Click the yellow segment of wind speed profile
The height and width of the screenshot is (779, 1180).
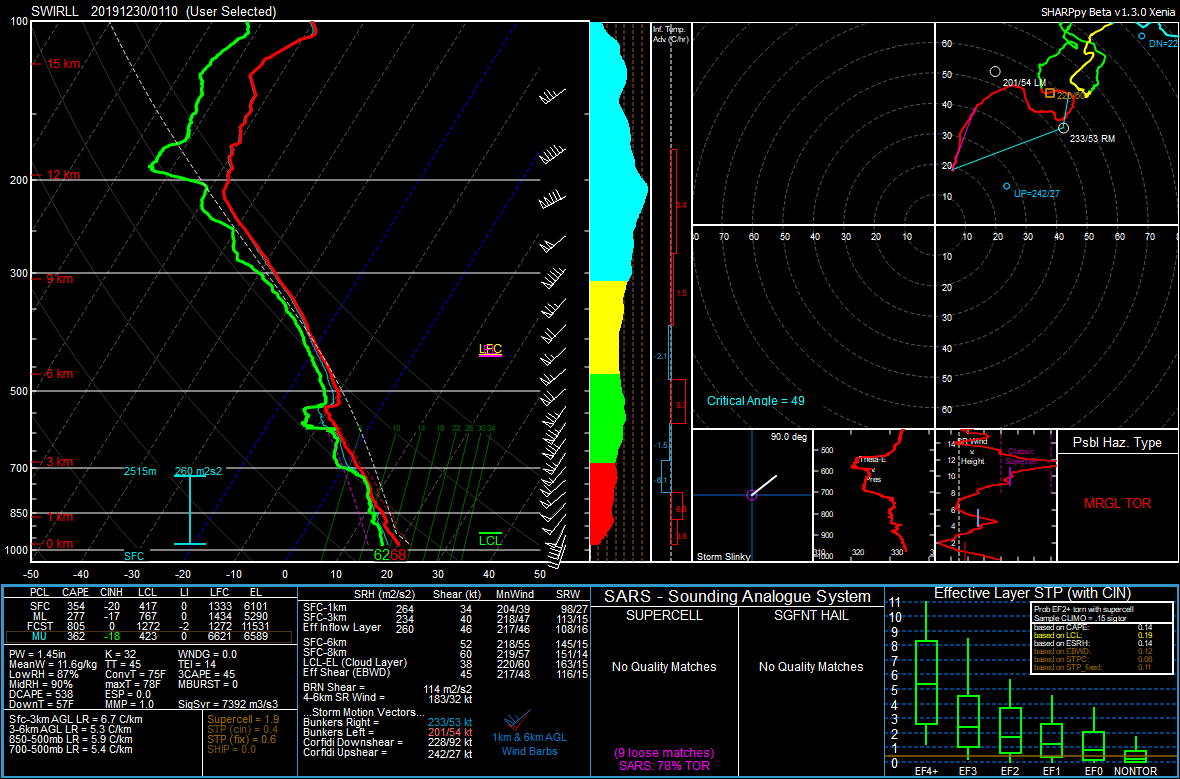607,327
